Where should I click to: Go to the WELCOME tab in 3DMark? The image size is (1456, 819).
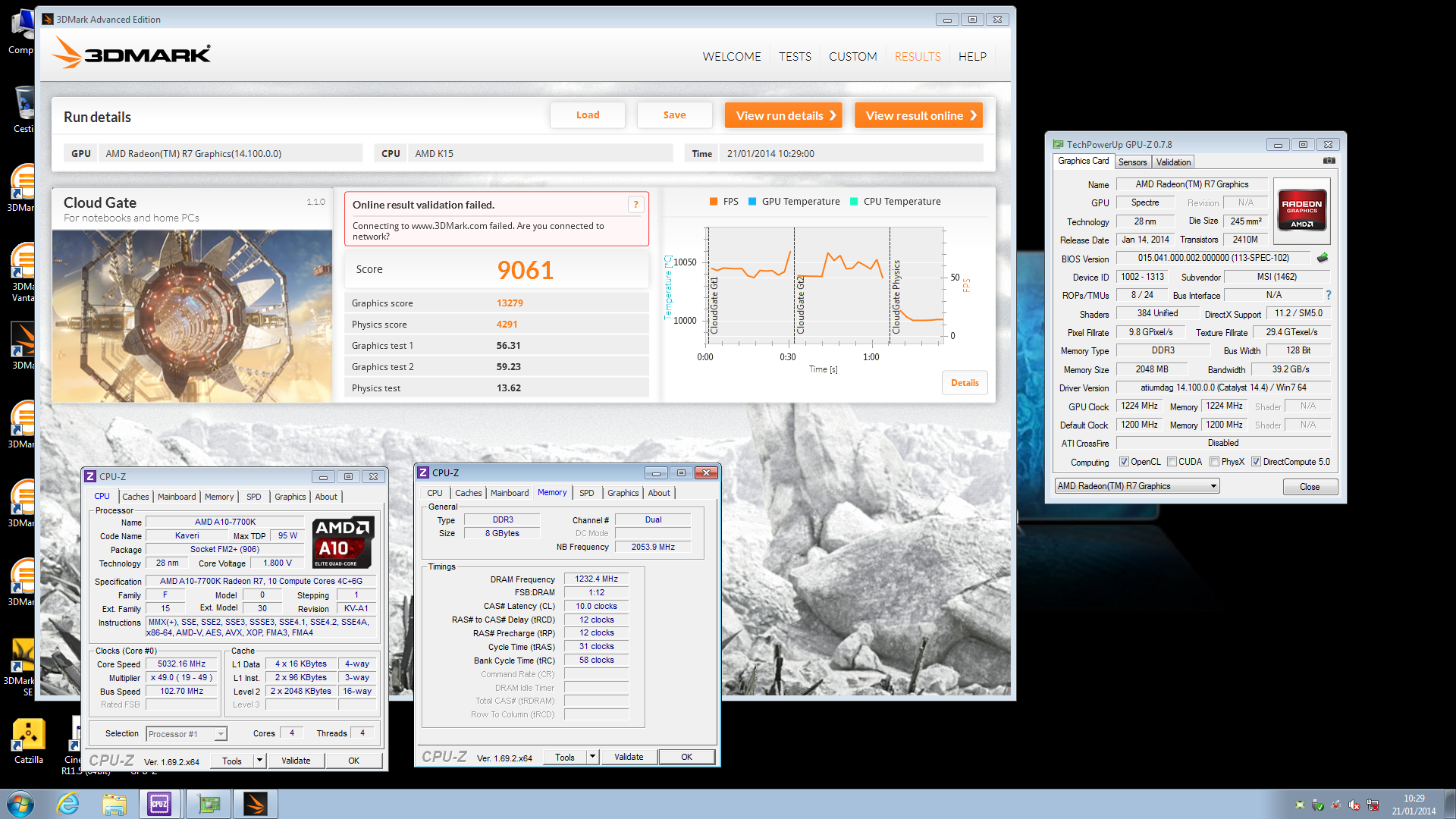pos(731,57)
